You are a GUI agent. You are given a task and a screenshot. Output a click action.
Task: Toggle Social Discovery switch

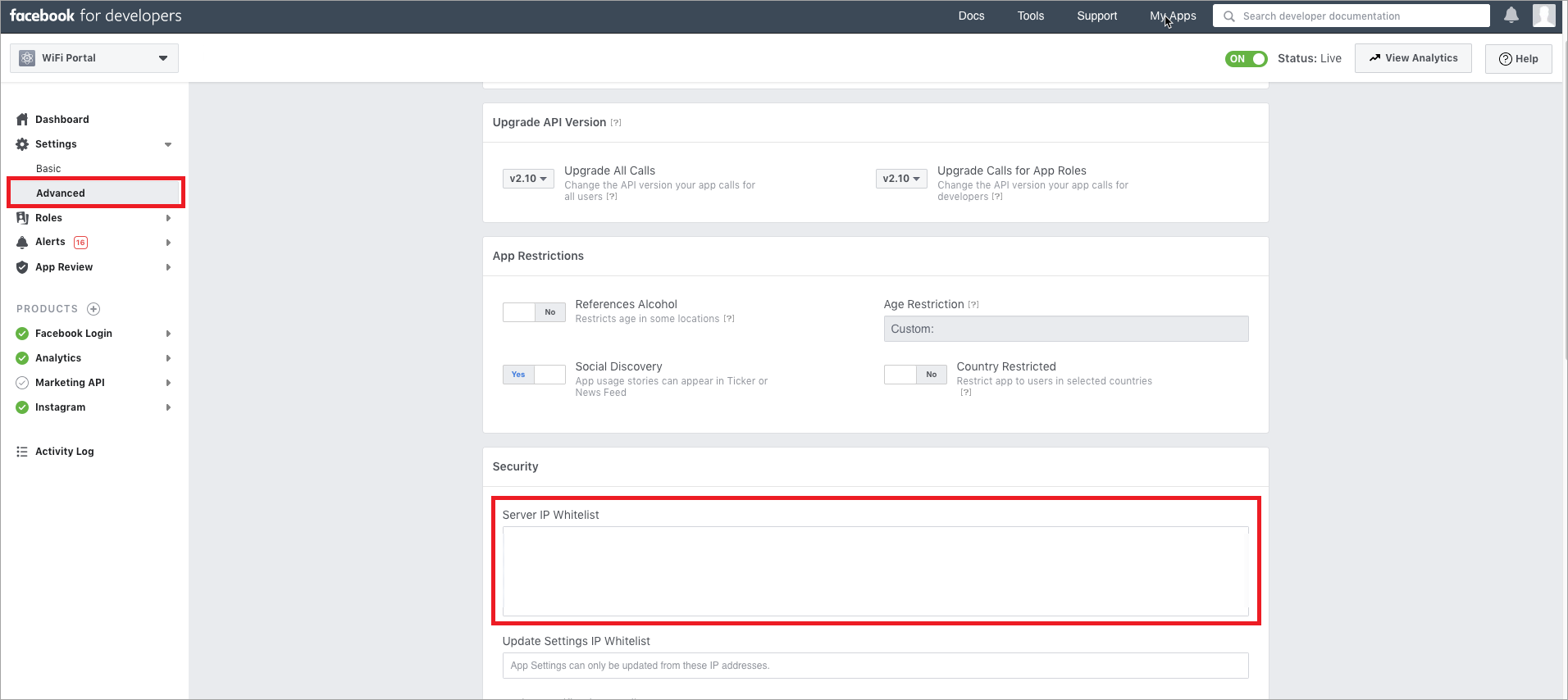(534, 375)
